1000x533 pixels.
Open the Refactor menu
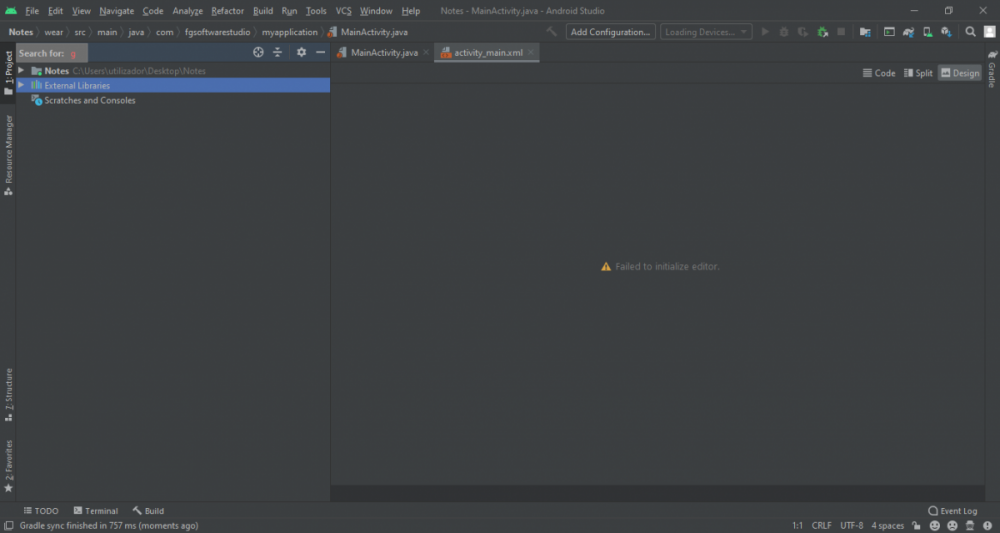click(228, 11)
